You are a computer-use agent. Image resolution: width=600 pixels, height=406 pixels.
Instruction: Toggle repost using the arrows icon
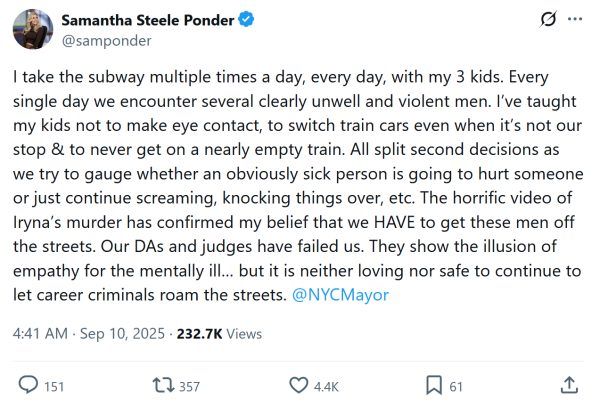click(x=161, y=385)
